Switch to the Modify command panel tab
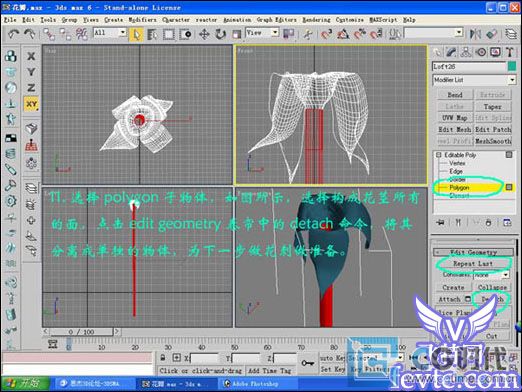 [451, 52]
